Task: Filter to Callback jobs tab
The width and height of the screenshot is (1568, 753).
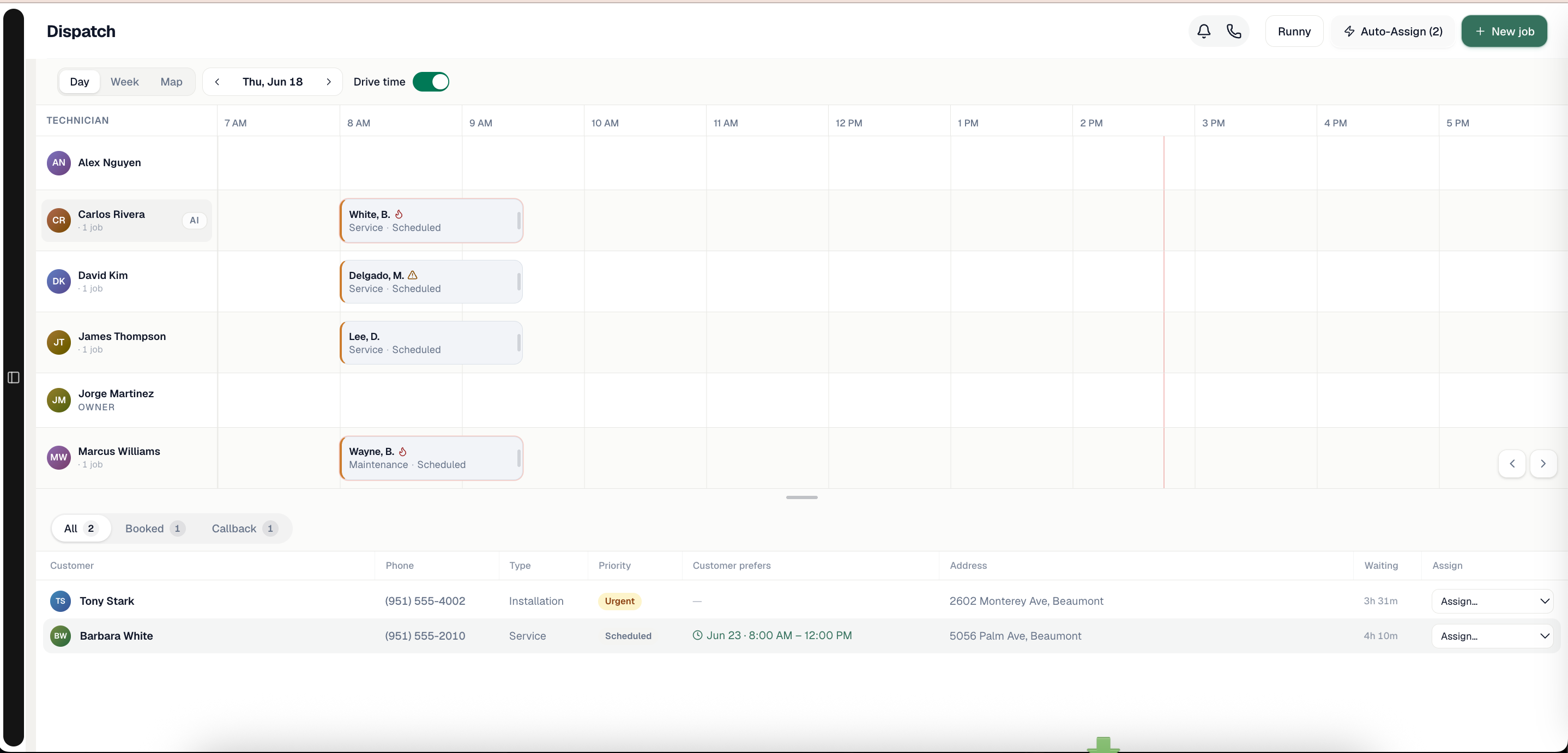Action: point(244,528)
